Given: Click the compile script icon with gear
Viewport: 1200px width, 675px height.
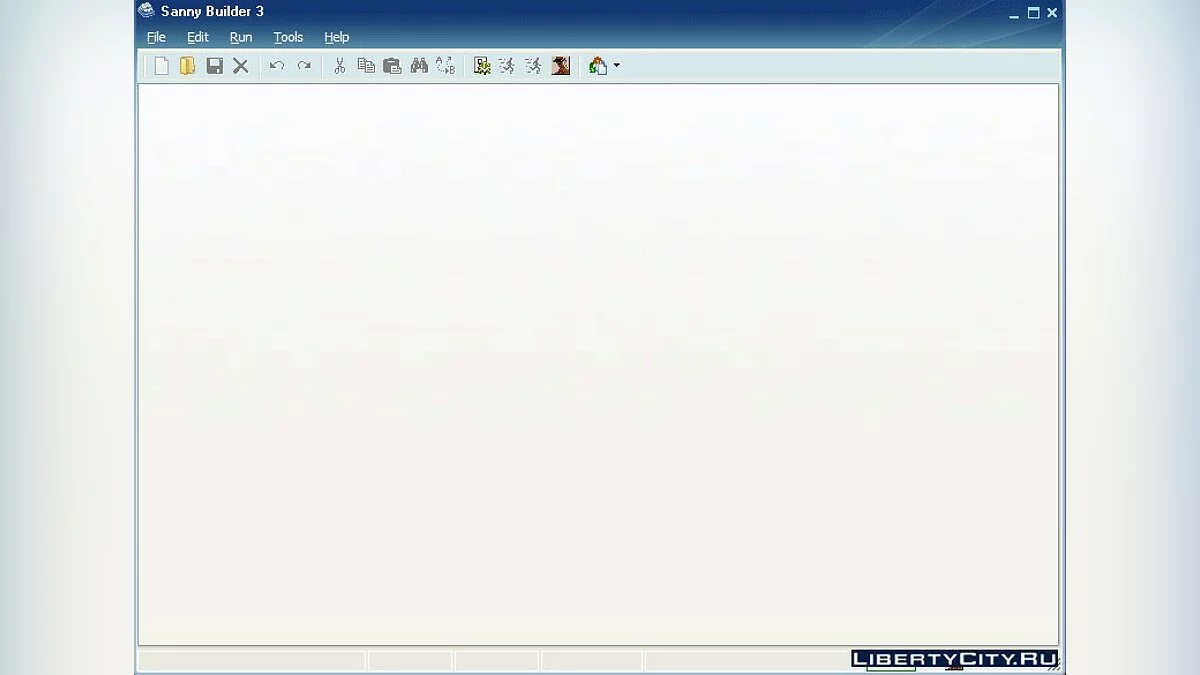Looking at the screenshot, I should click(482, 66).
